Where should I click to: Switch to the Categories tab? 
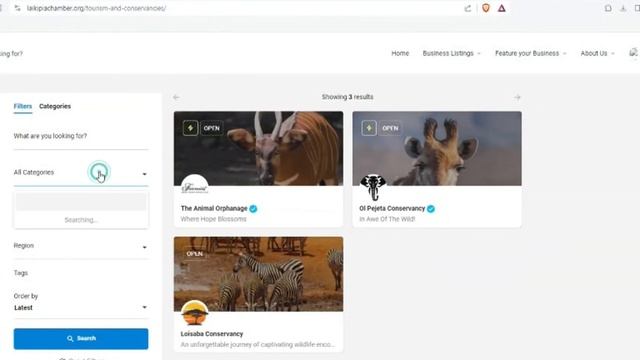[55, 106]
